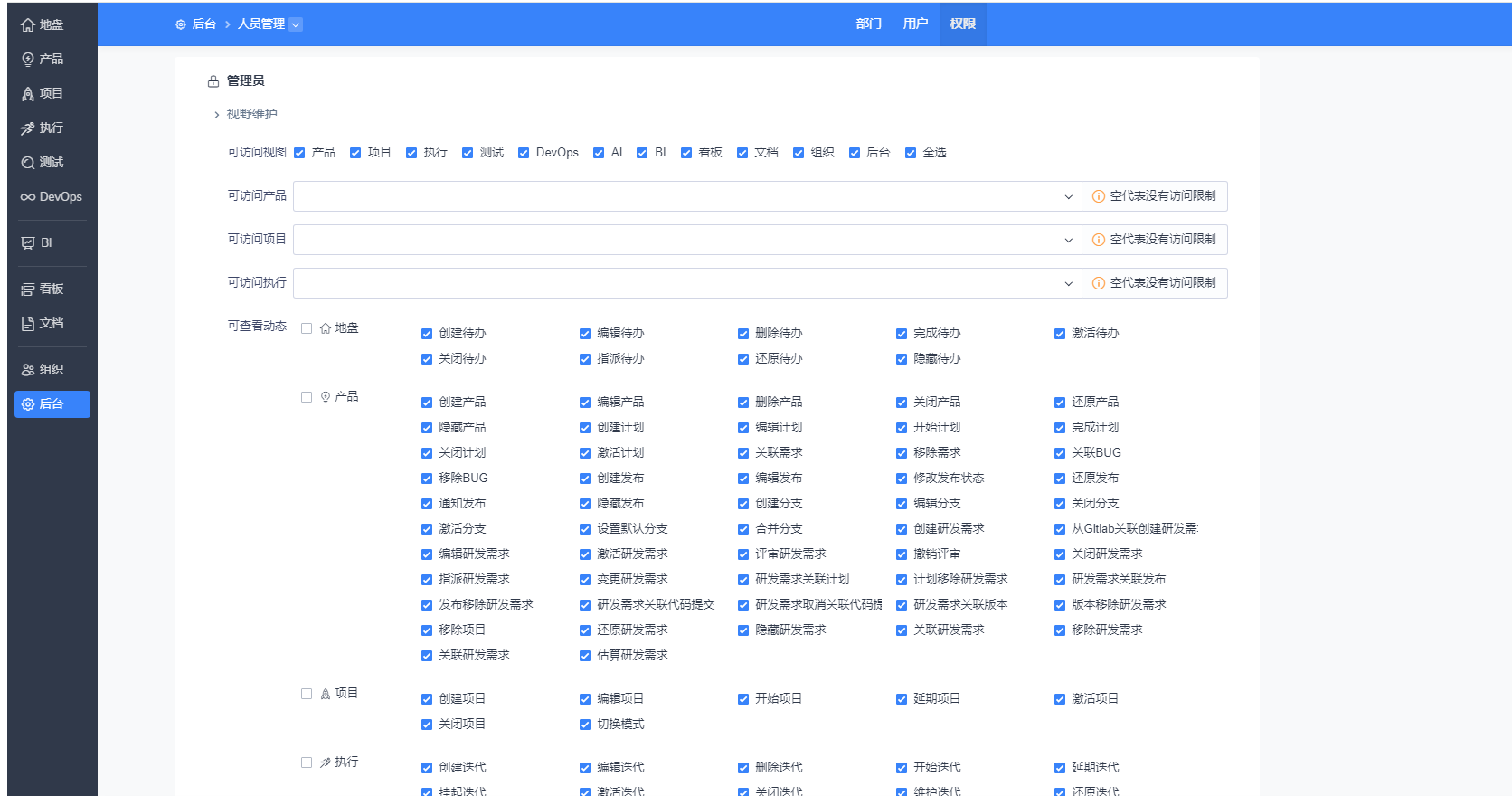Open 看板 in the sidebar
The image size is (1512, 796).
click(43, 289)
